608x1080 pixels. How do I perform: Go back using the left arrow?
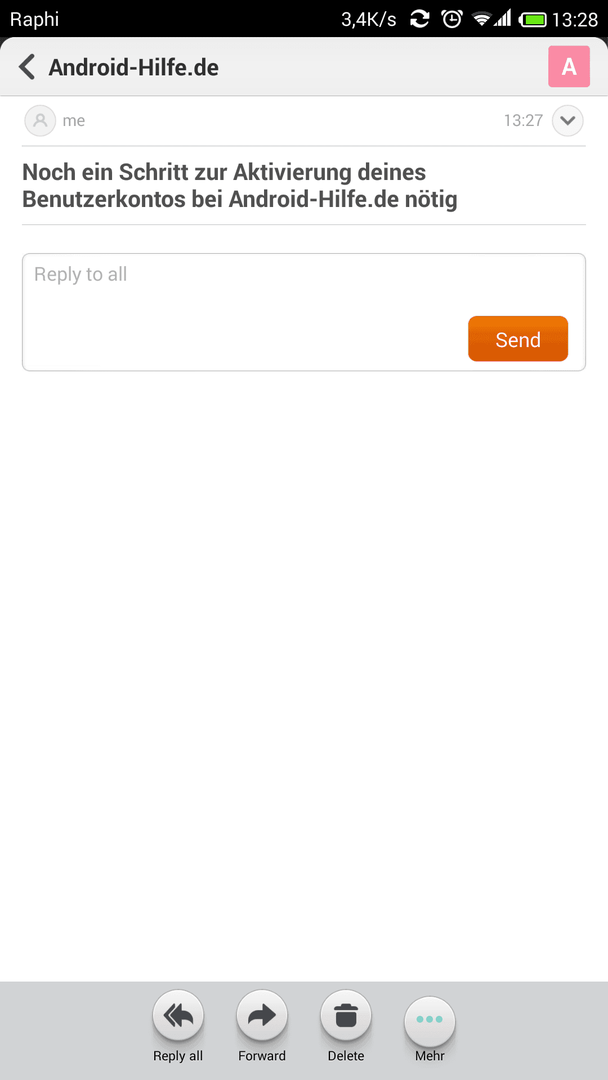point(26,68)
